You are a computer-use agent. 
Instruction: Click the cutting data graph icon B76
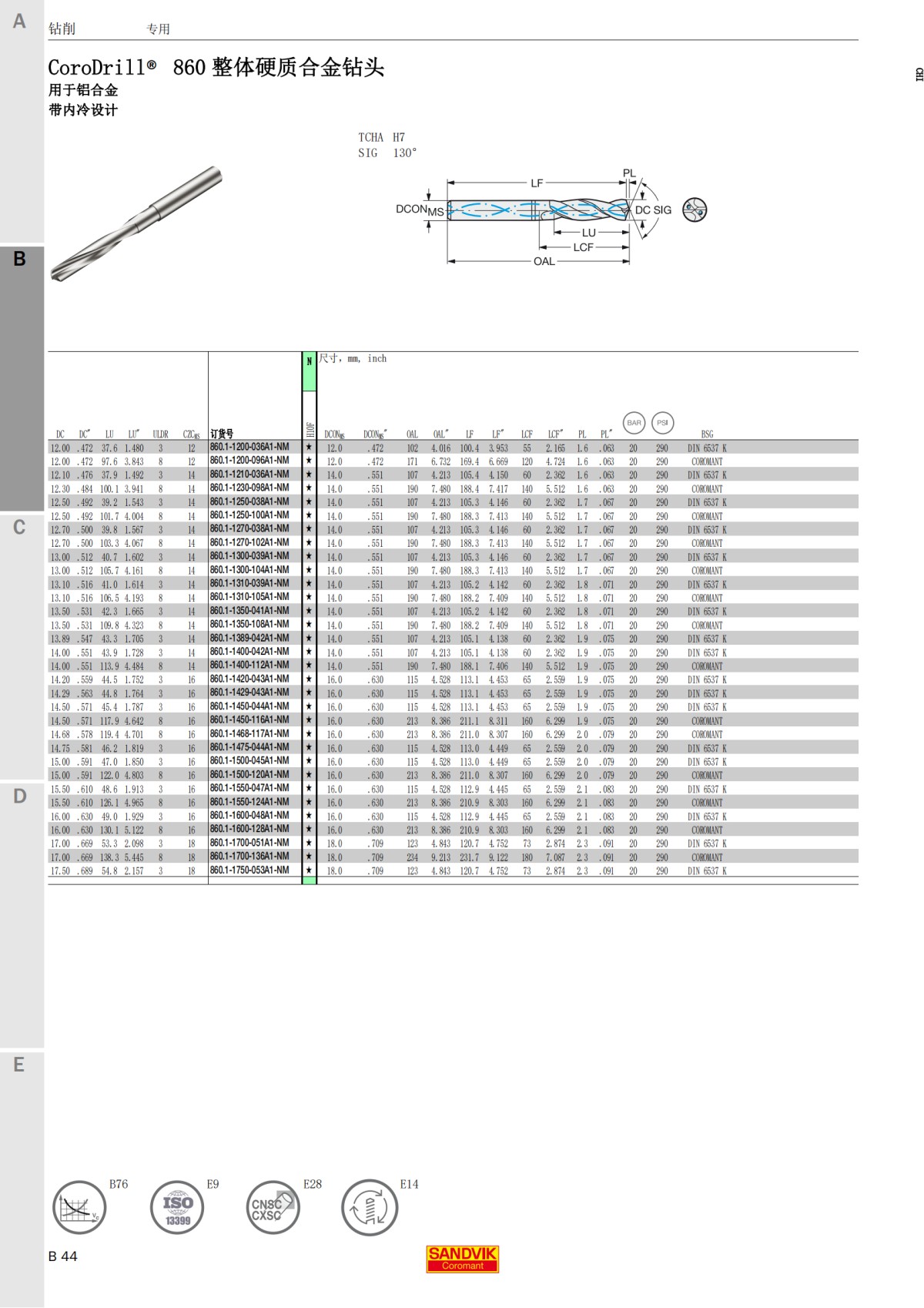coord(79,1208)
